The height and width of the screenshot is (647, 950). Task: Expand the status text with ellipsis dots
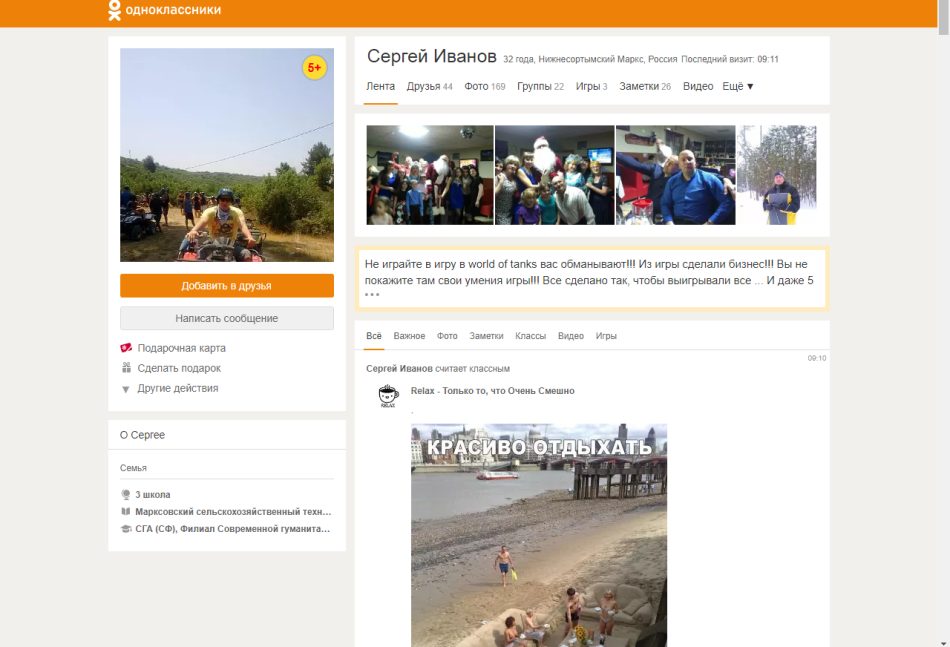coord(371,295)
